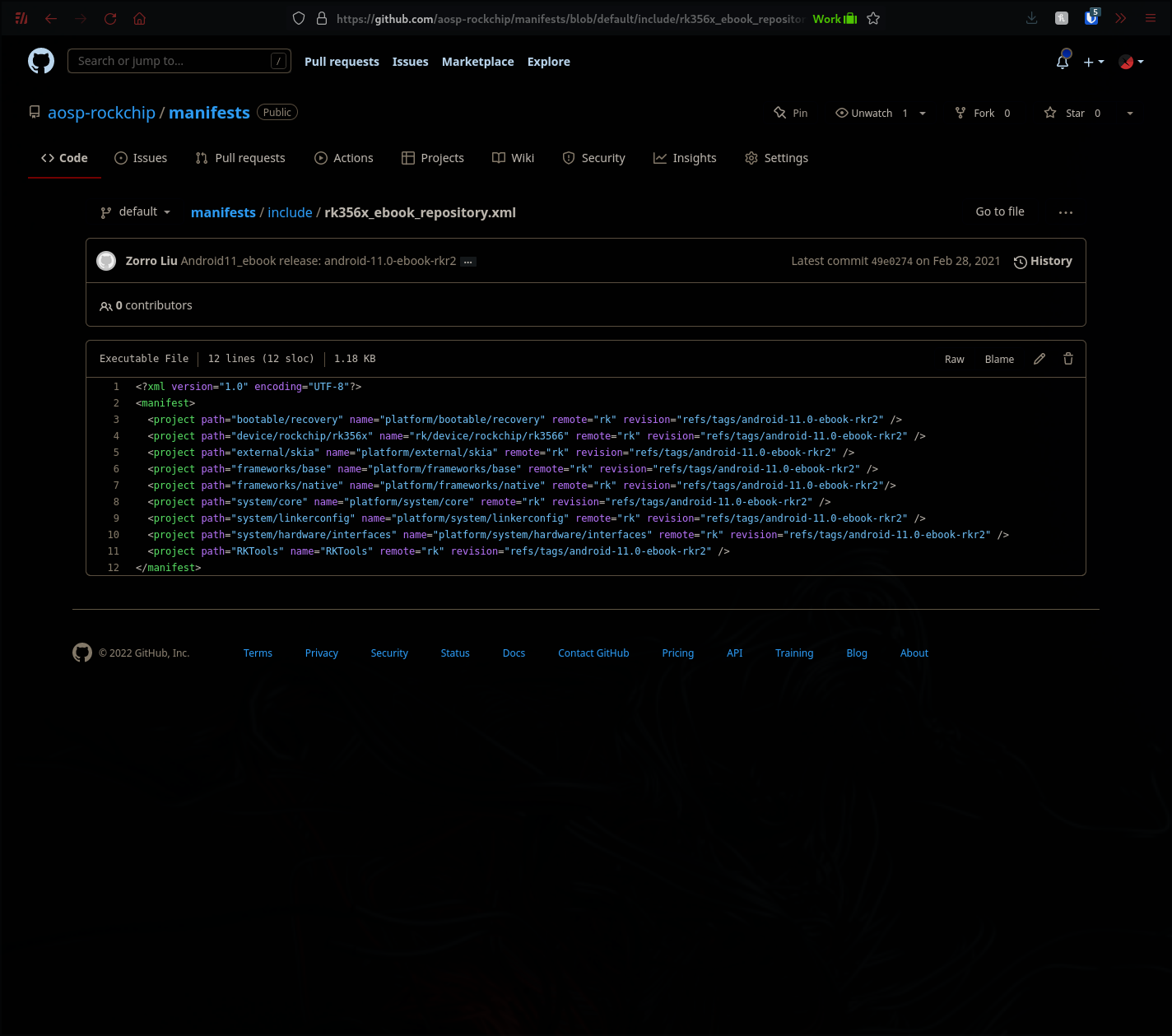
Task: Click line number 5 in code
Action: [116, 453]
